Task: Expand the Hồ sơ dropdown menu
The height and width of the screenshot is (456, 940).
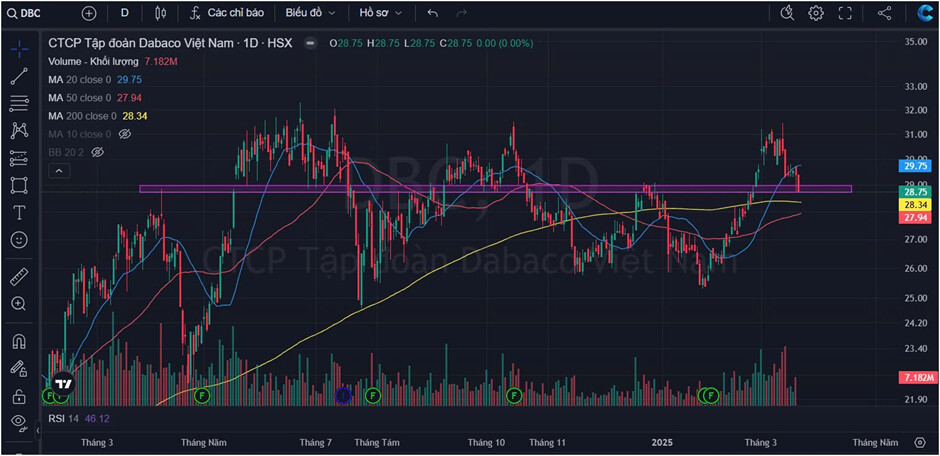Action: (380, 13)
